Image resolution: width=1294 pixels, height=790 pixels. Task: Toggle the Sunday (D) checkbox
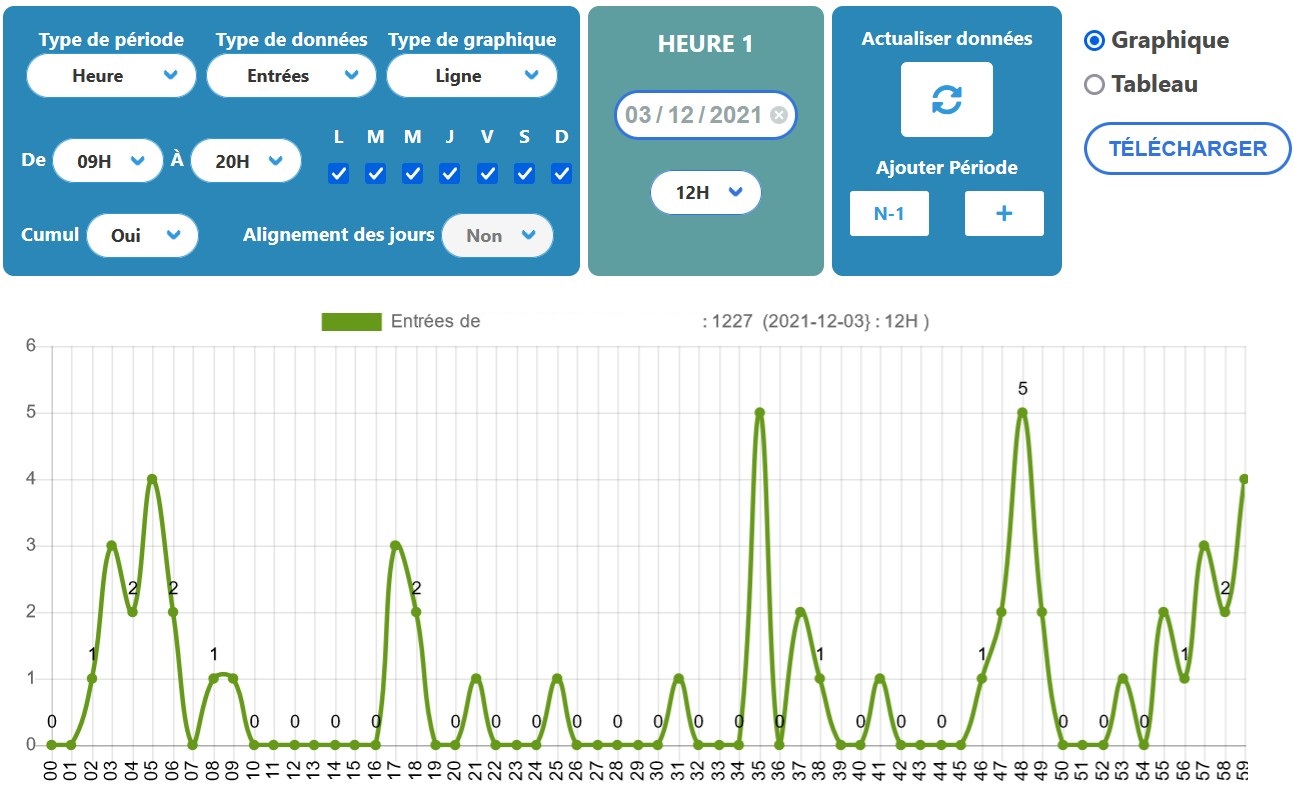pyautogui.click(x=561, y=174)
